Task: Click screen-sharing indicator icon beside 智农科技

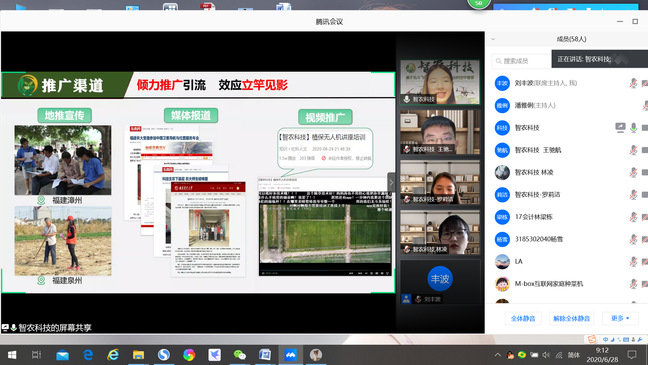Action: 620,128
